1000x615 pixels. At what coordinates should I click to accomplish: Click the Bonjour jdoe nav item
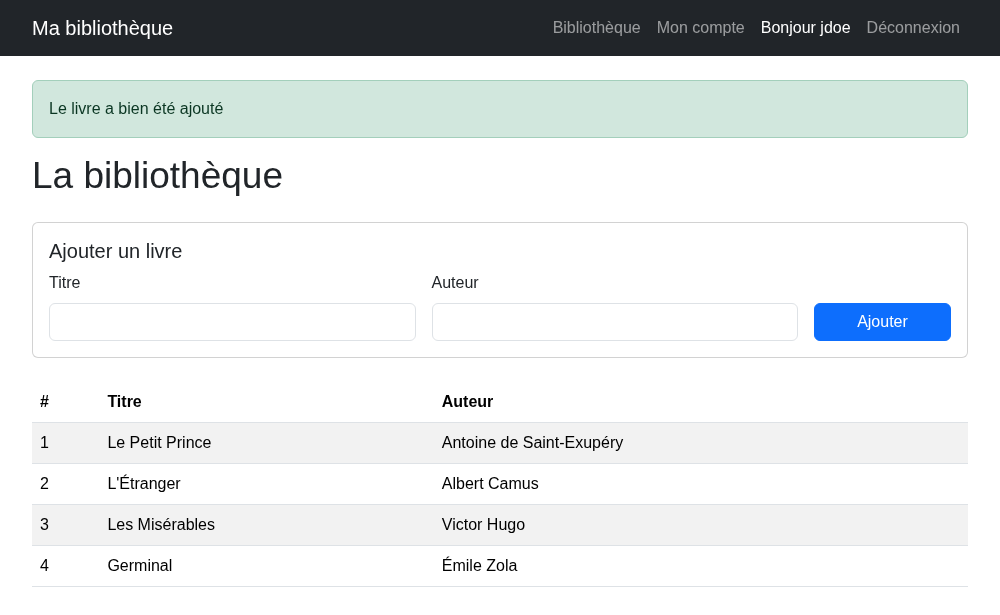click(805, 27)
